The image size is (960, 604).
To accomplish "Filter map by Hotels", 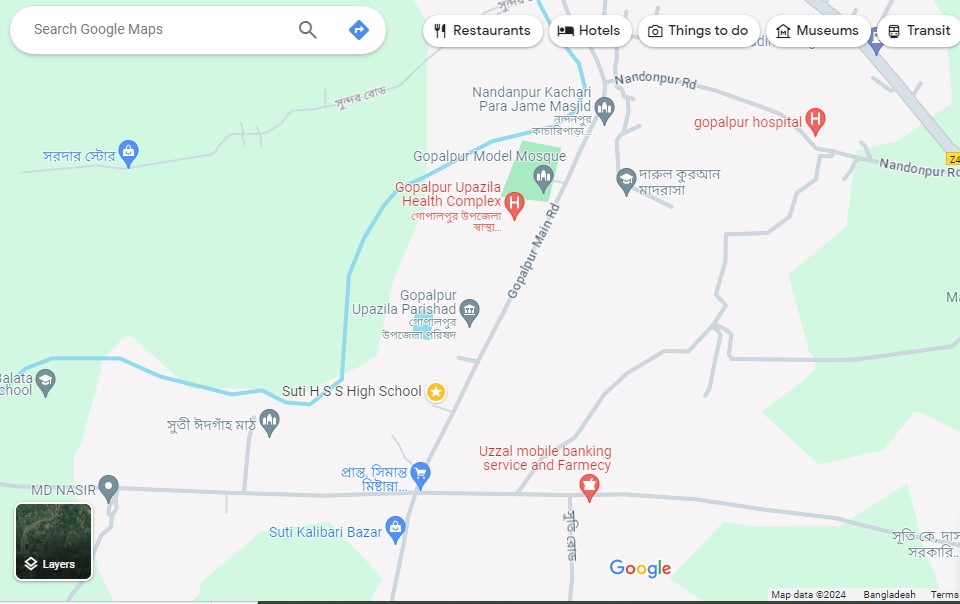I will pos(590,31).
